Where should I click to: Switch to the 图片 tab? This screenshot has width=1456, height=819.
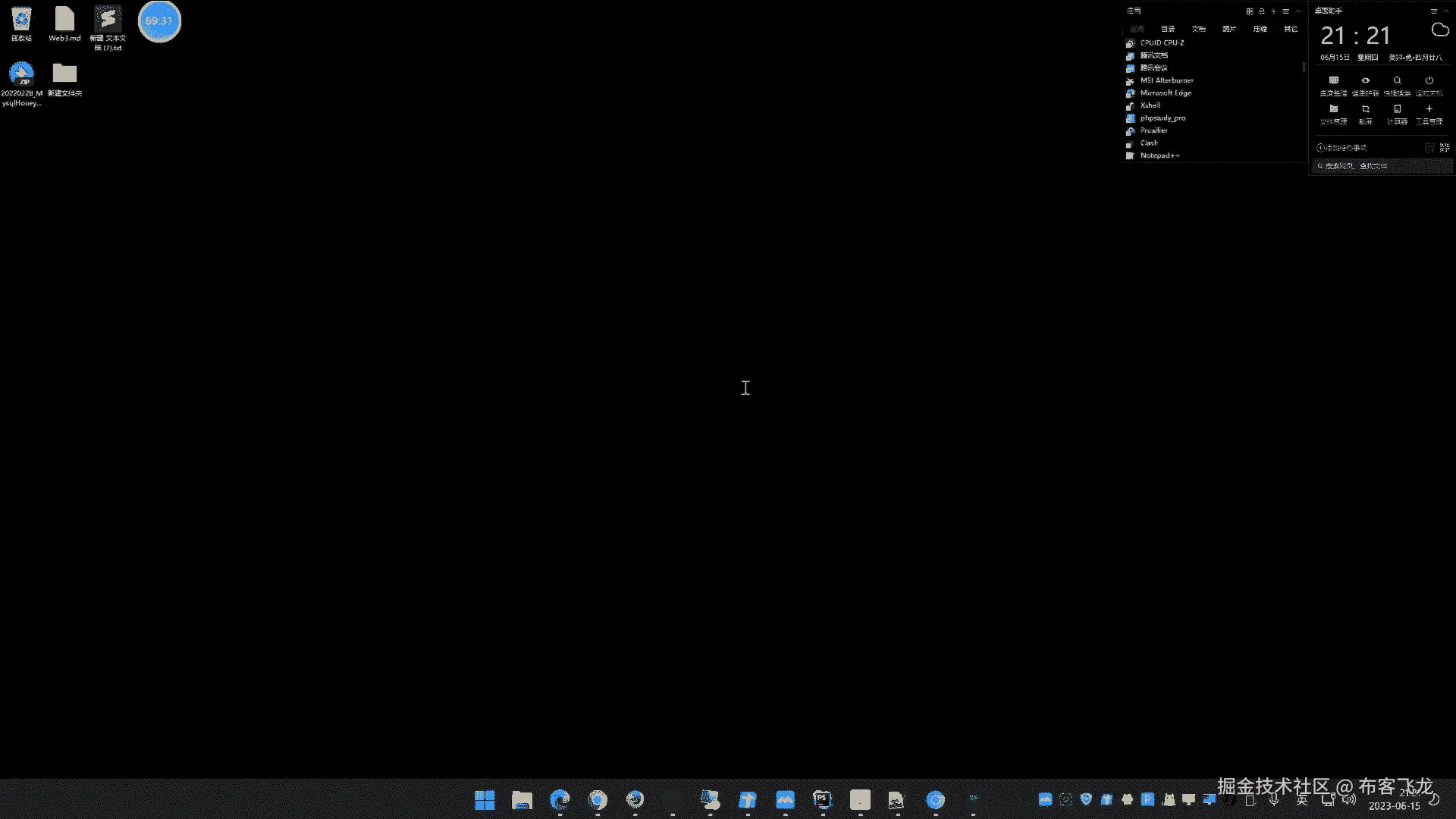[1229, 29]
